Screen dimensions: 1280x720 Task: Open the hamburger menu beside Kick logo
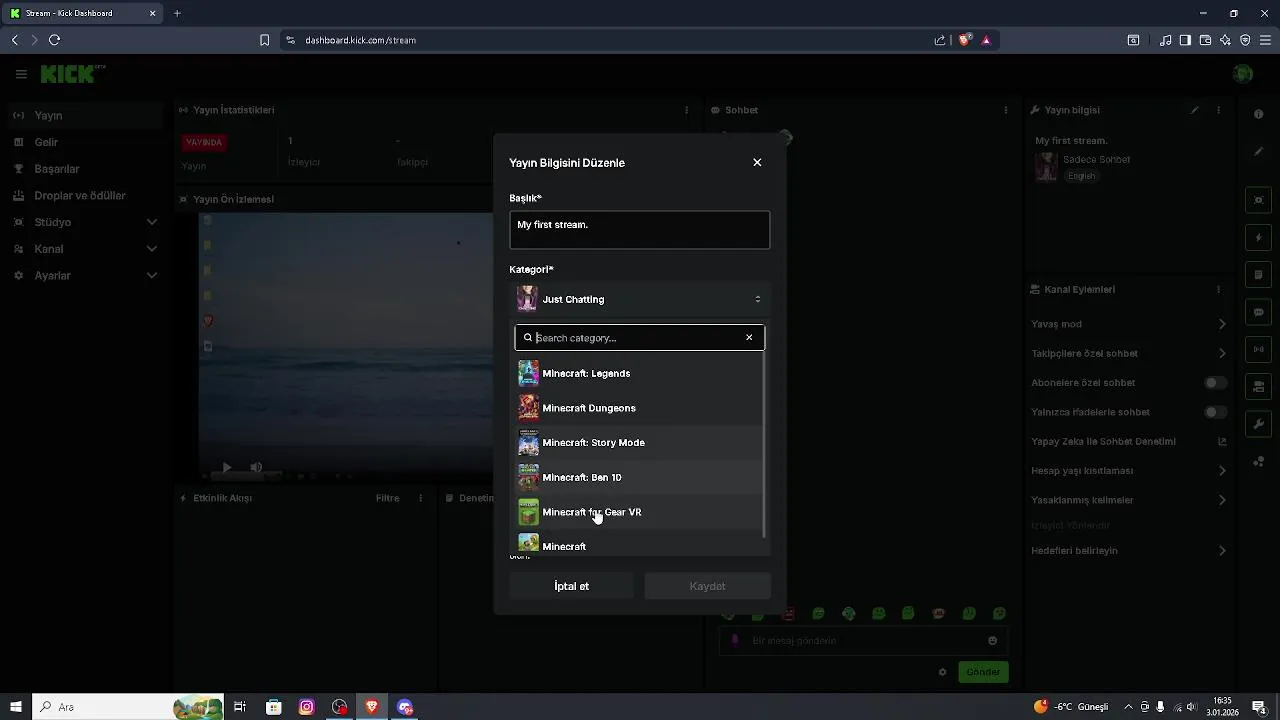tap(21, 74)
